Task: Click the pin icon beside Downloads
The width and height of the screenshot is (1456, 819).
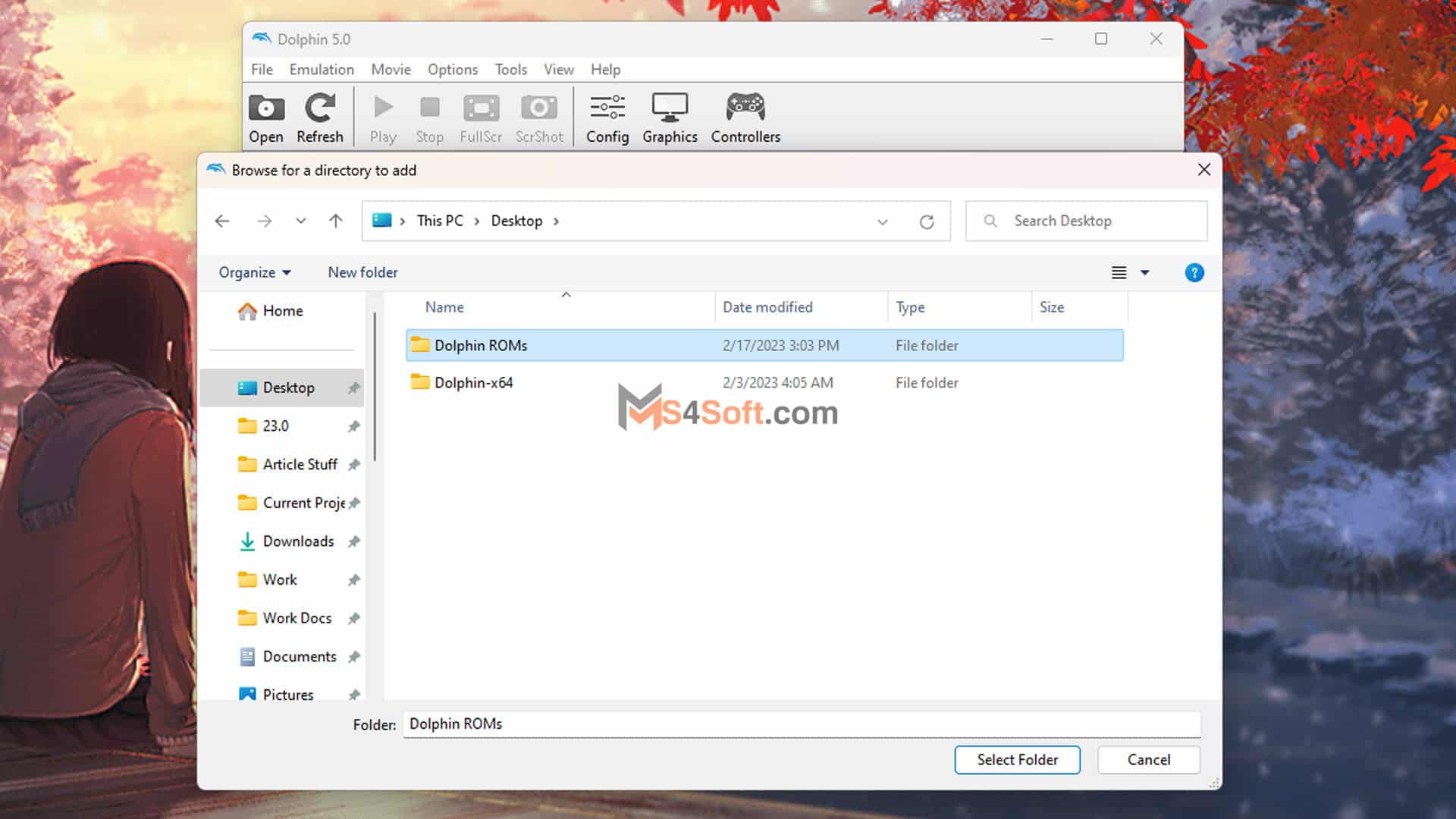Action: tap(353, 541)
